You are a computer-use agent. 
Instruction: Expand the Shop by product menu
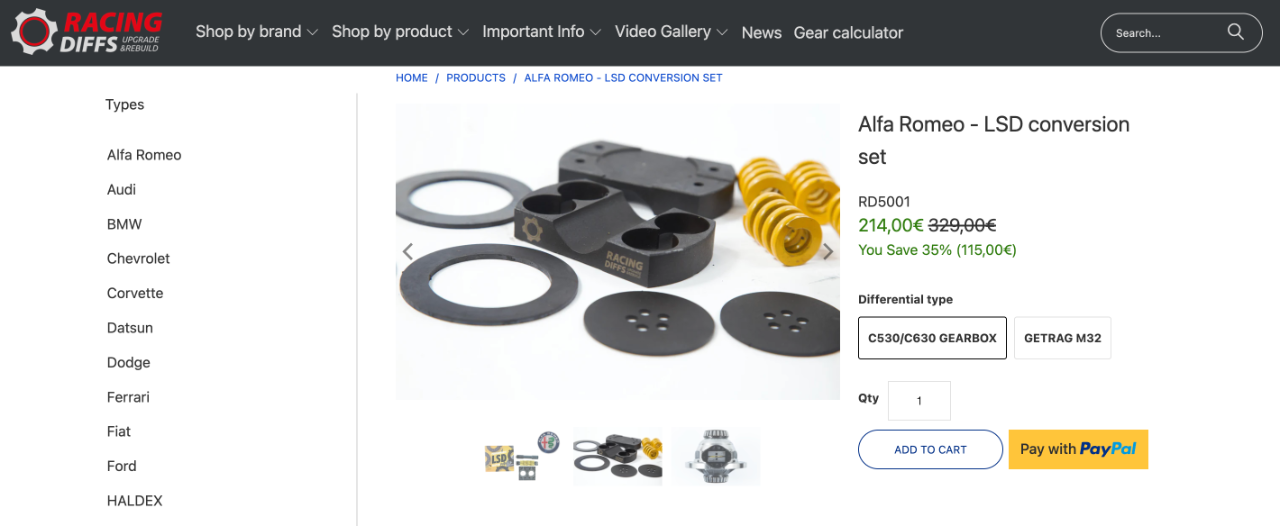coord(400,32)
